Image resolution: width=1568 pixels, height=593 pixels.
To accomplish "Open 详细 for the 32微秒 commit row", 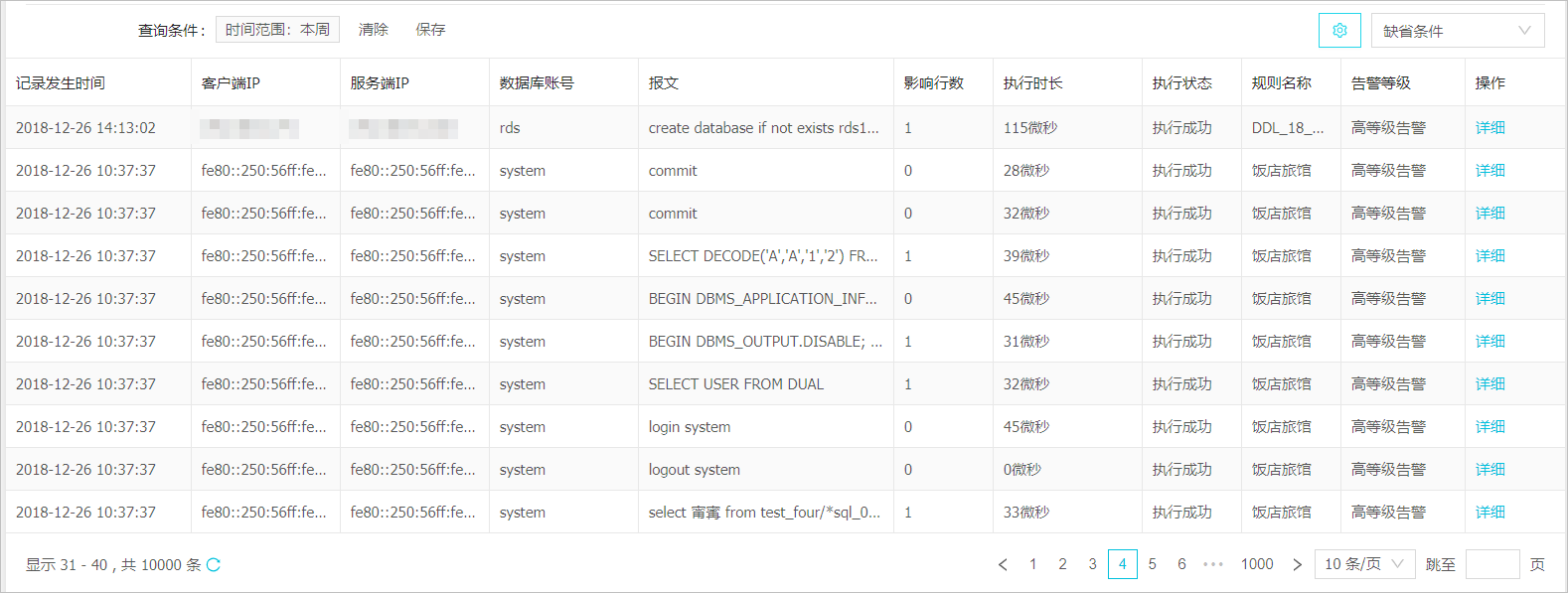I will click(x=1490, y=214).
